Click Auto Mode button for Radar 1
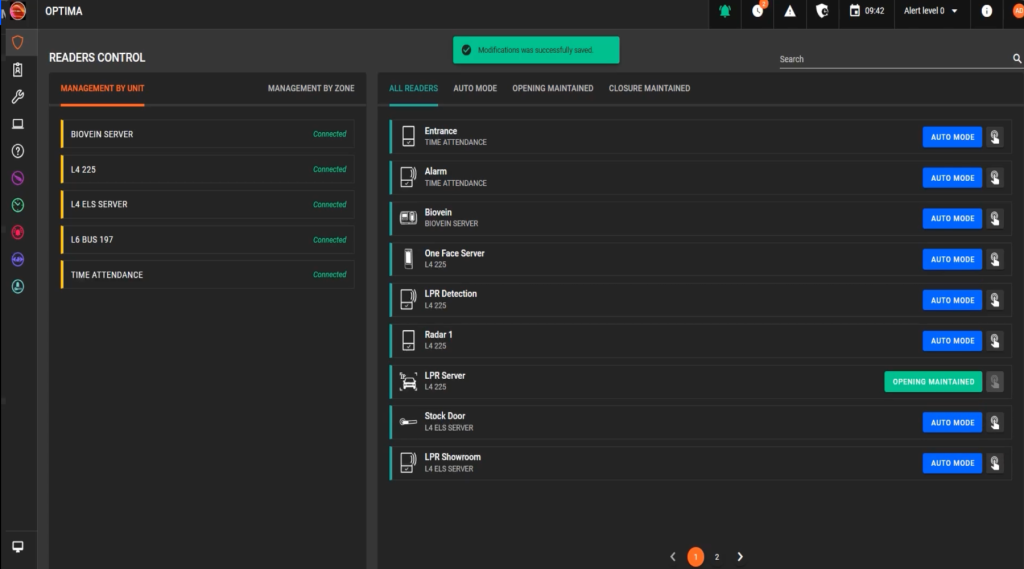Screen dimensions: 1024x569 [952, 341]
